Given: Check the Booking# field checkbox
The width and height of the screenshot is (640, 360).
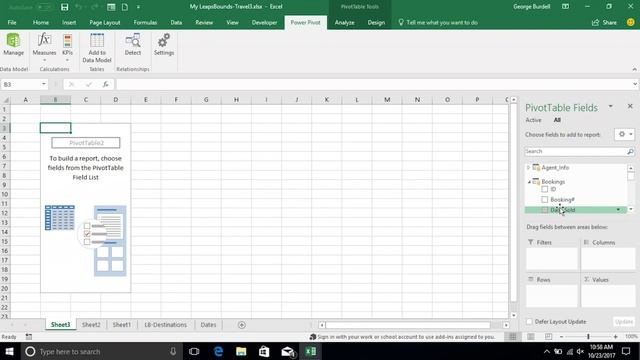Looking at the screenshot, I should coord(544,200).
